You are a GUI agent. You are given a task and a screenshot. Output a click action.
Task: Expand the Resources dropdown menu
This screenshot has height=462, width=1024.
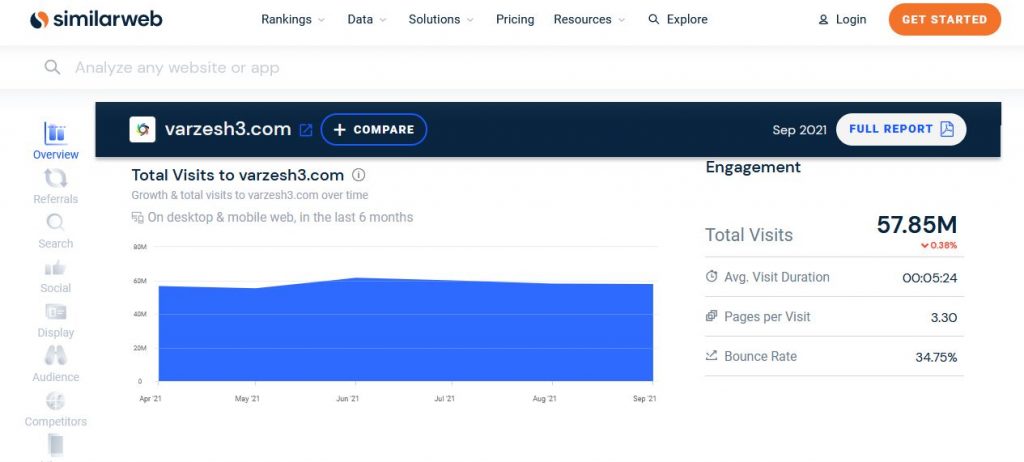589,19
